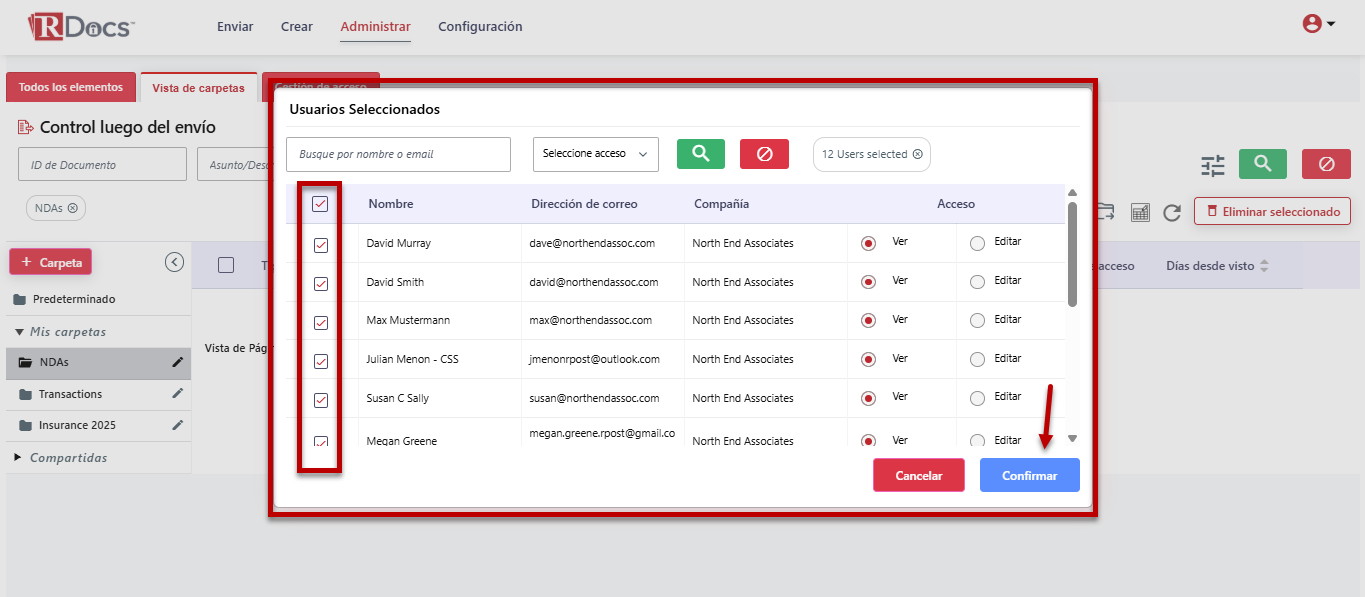Viewport: 1365px width, 597px height.
Task: Expand the Compartidas folder group
Action: [x=19, y=458]
